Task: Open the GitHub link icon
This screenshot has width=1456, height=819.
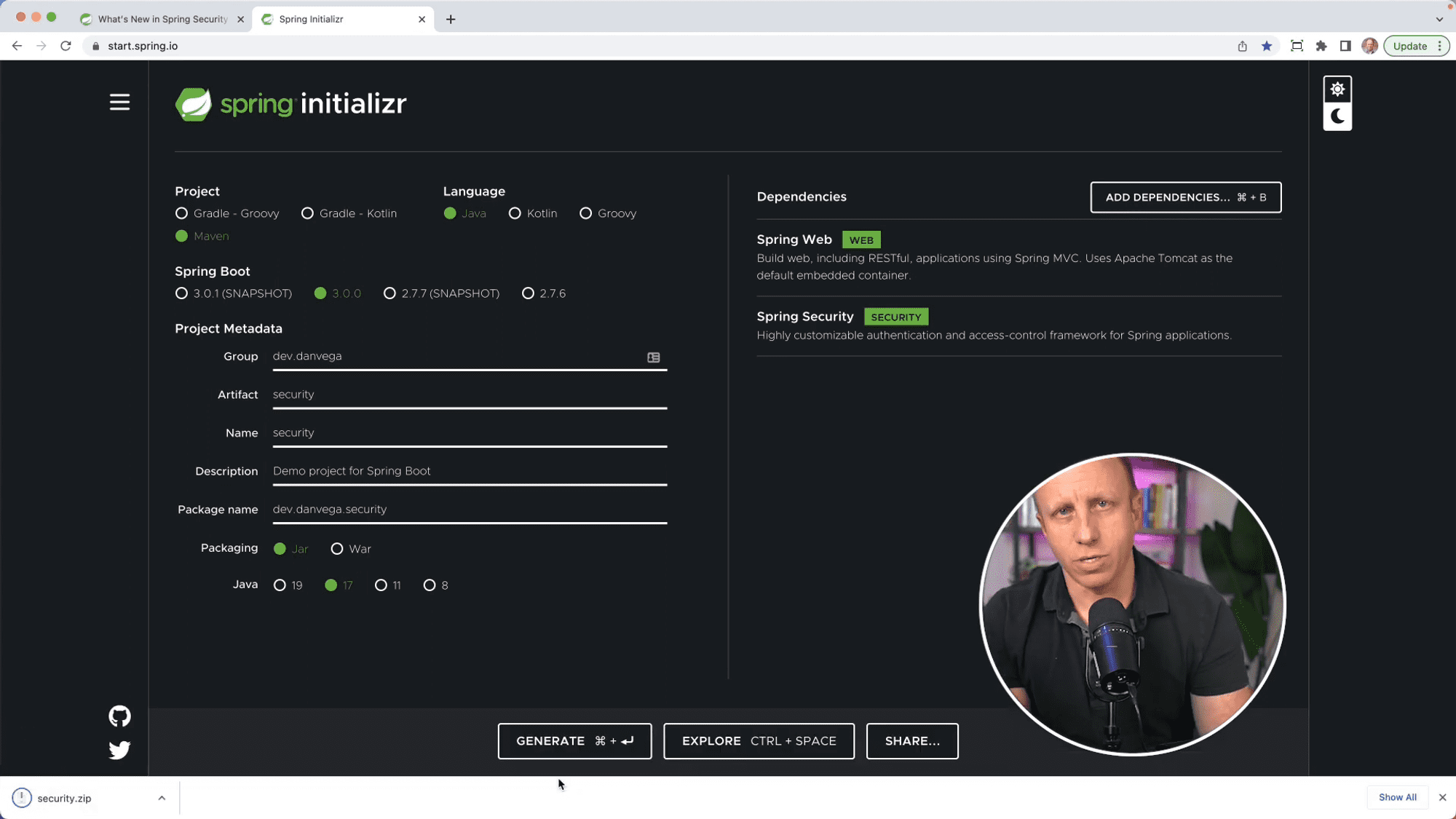Action: (x=119, y=716)
